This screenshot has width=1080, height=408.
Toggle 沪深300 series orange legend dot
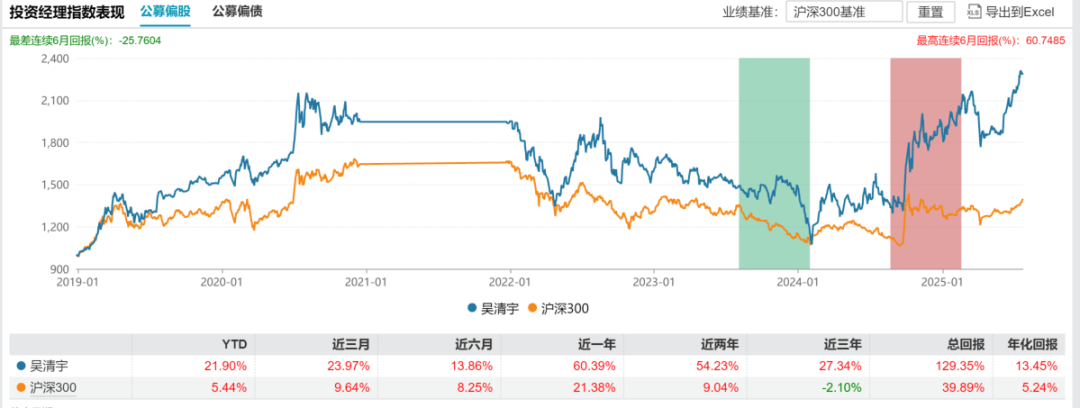[x=532, y=307]
